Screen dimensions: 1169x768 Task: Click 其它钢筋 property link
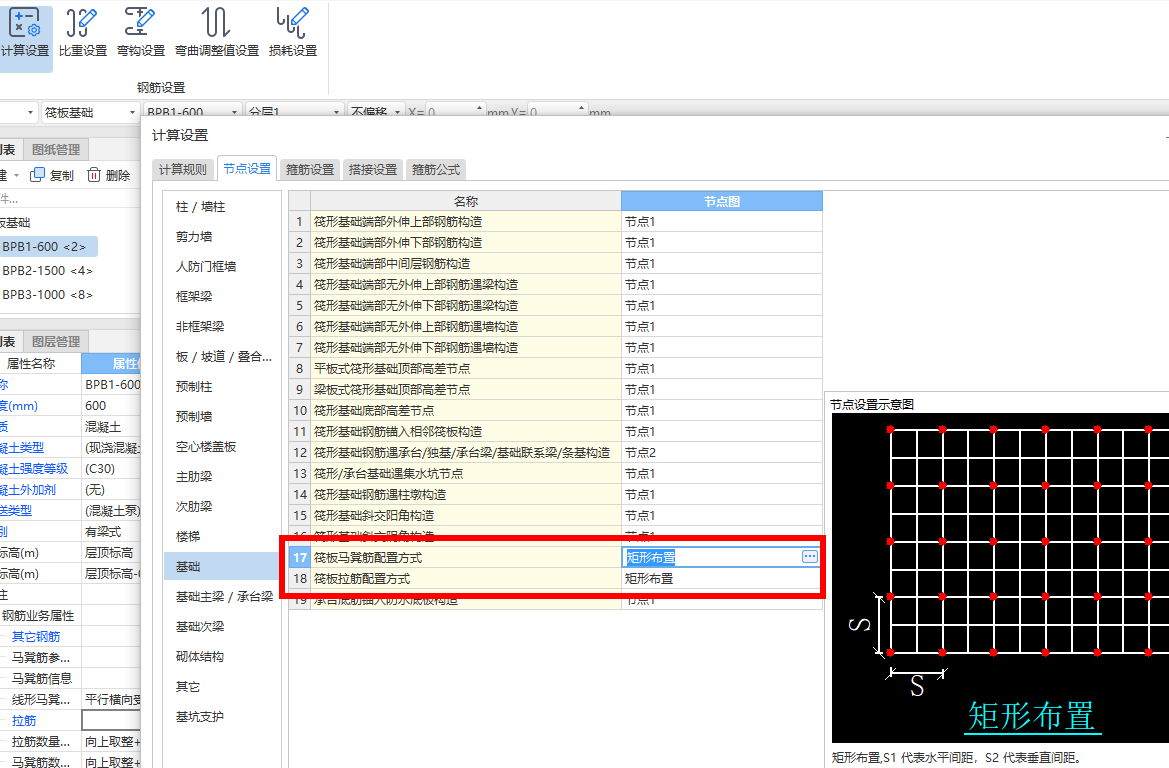pyautogui.click(x=36, y=636)
